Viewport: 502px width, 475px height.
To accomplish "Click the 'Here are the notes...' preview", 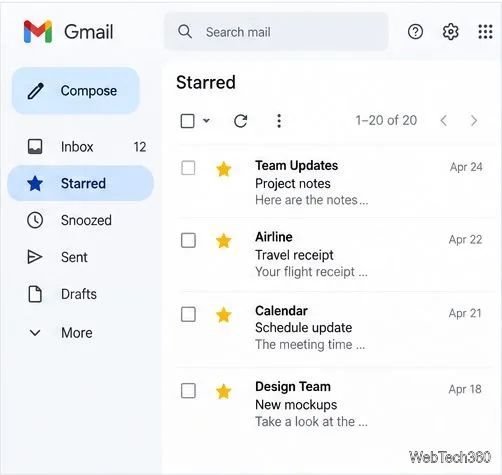I will (x=312, y=200).
